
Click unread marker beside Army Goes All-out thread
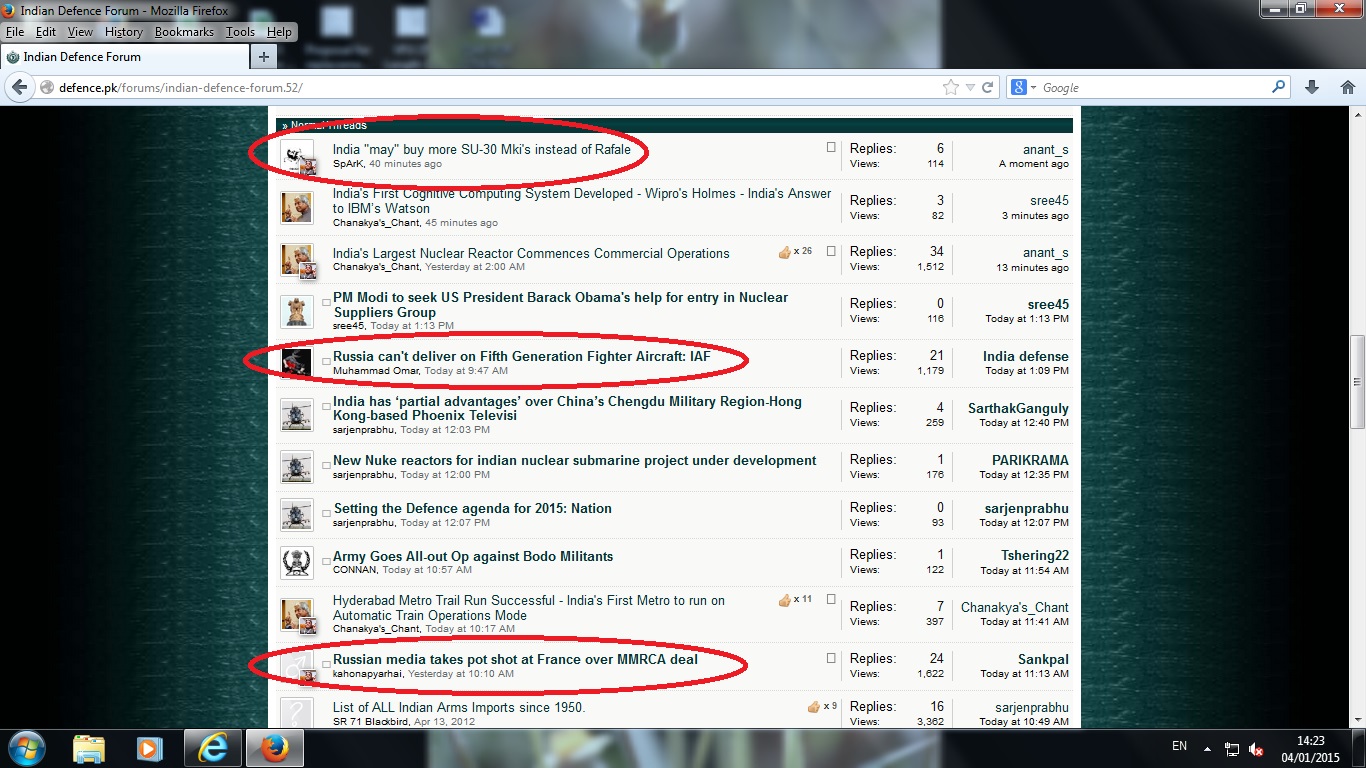coord(326,561)
